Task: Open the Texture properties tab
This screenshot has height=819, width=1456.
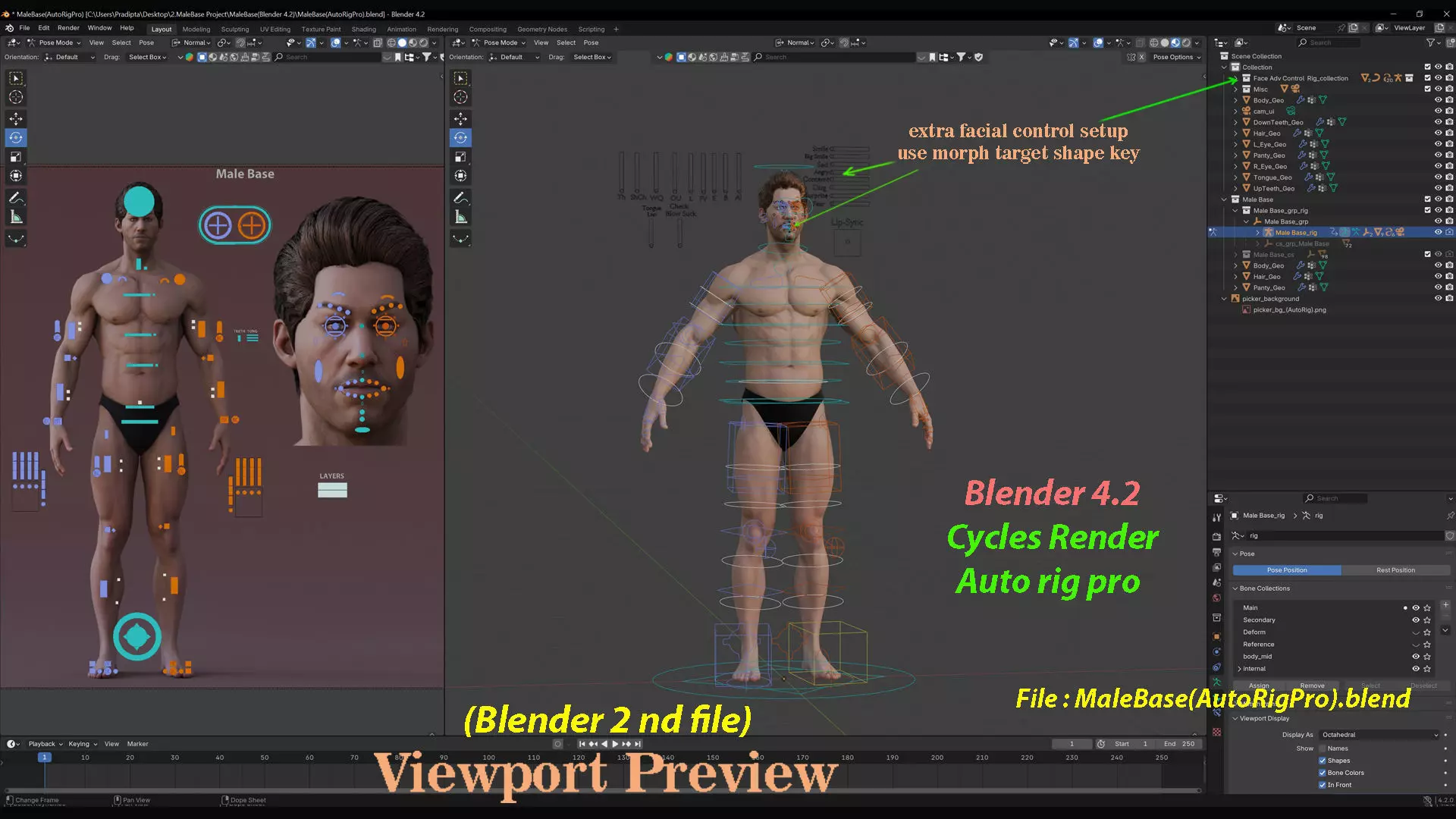Action: (x=1216, y=732)
